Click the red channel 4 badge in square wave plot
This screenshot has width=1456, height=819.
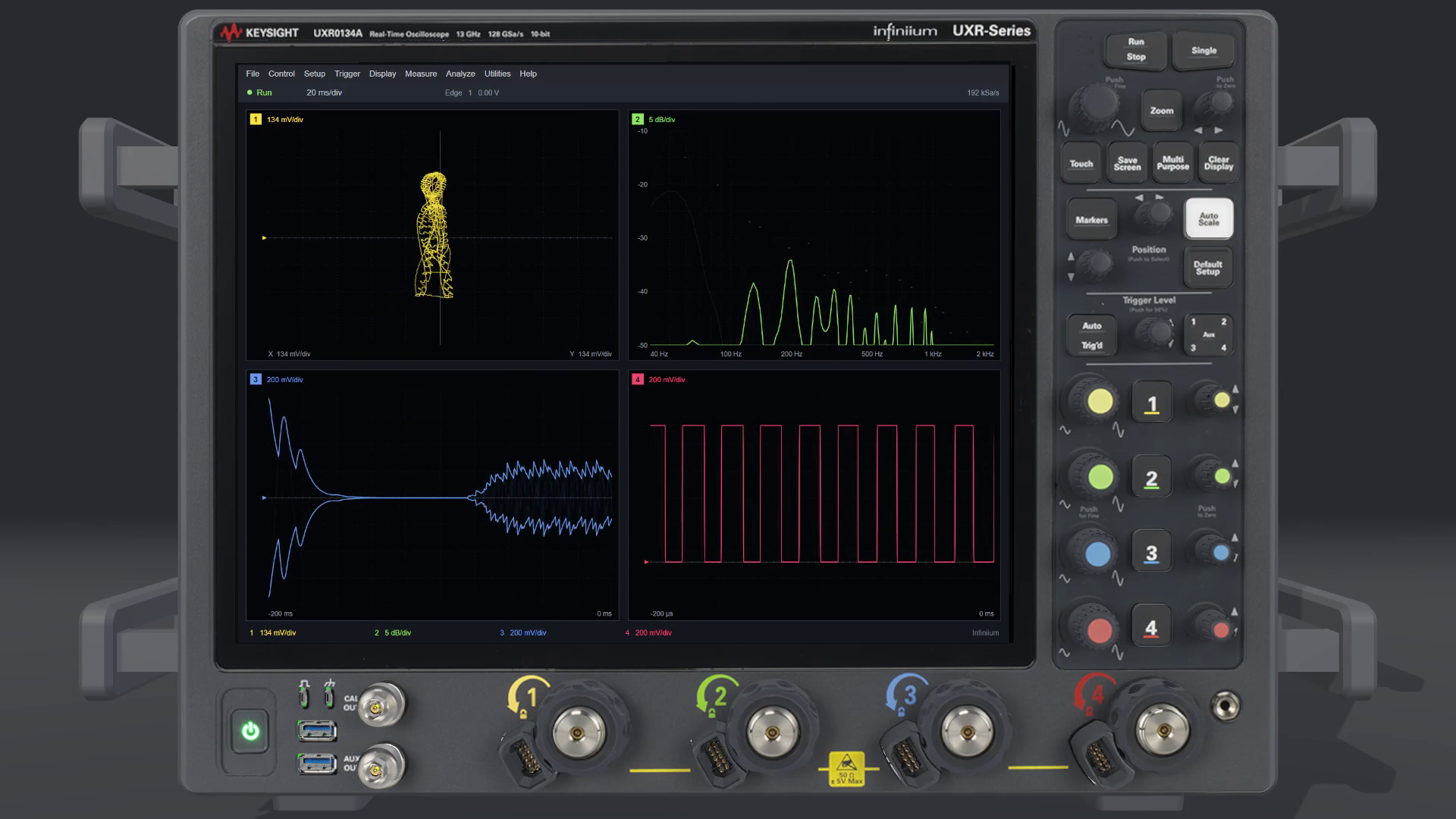click(x=638, y=379)
